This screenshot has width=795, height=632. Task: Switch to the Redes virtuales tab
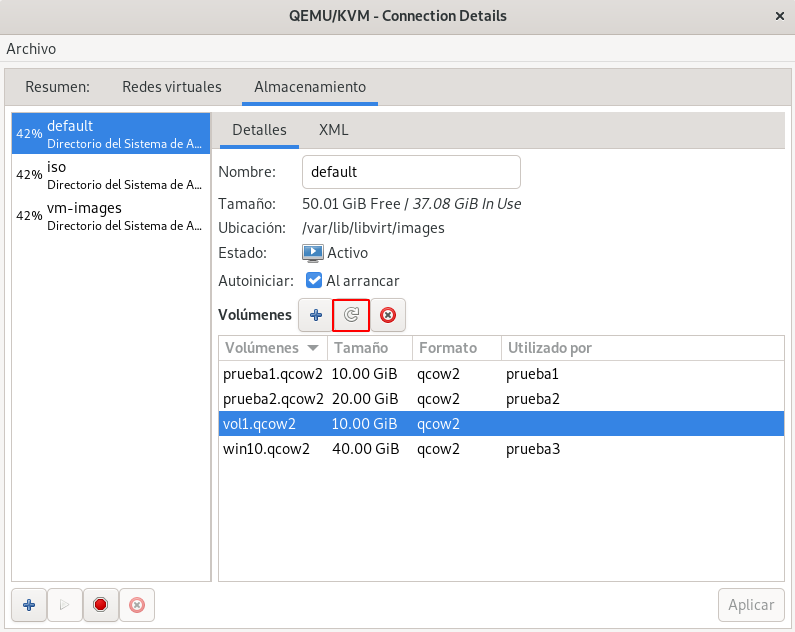(172, 87)
